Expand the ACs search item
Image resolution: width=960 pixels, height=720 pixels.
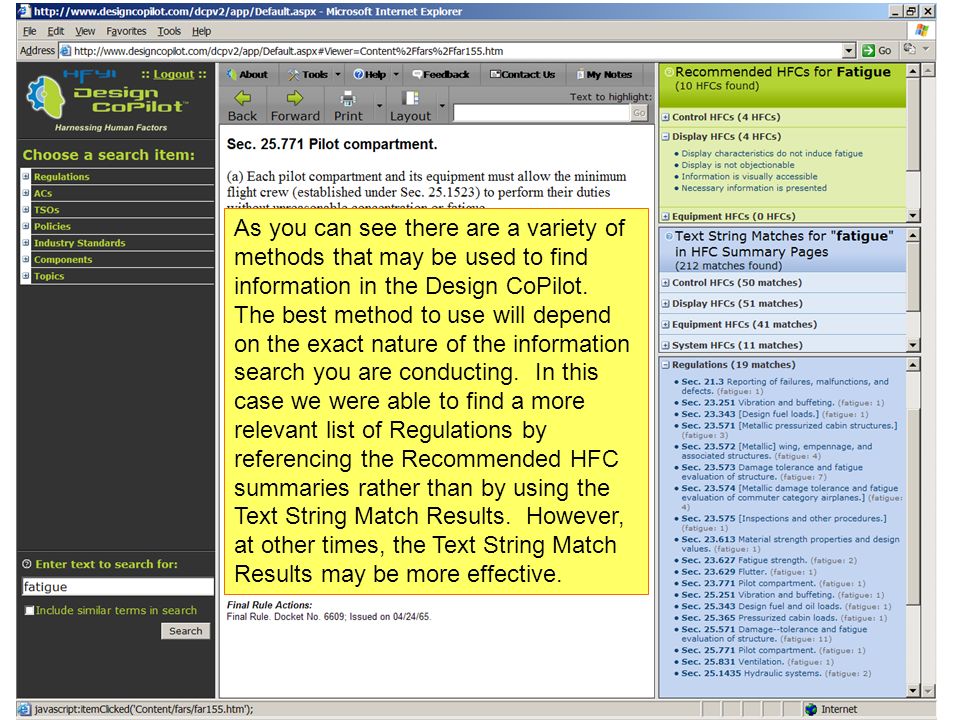26,193
